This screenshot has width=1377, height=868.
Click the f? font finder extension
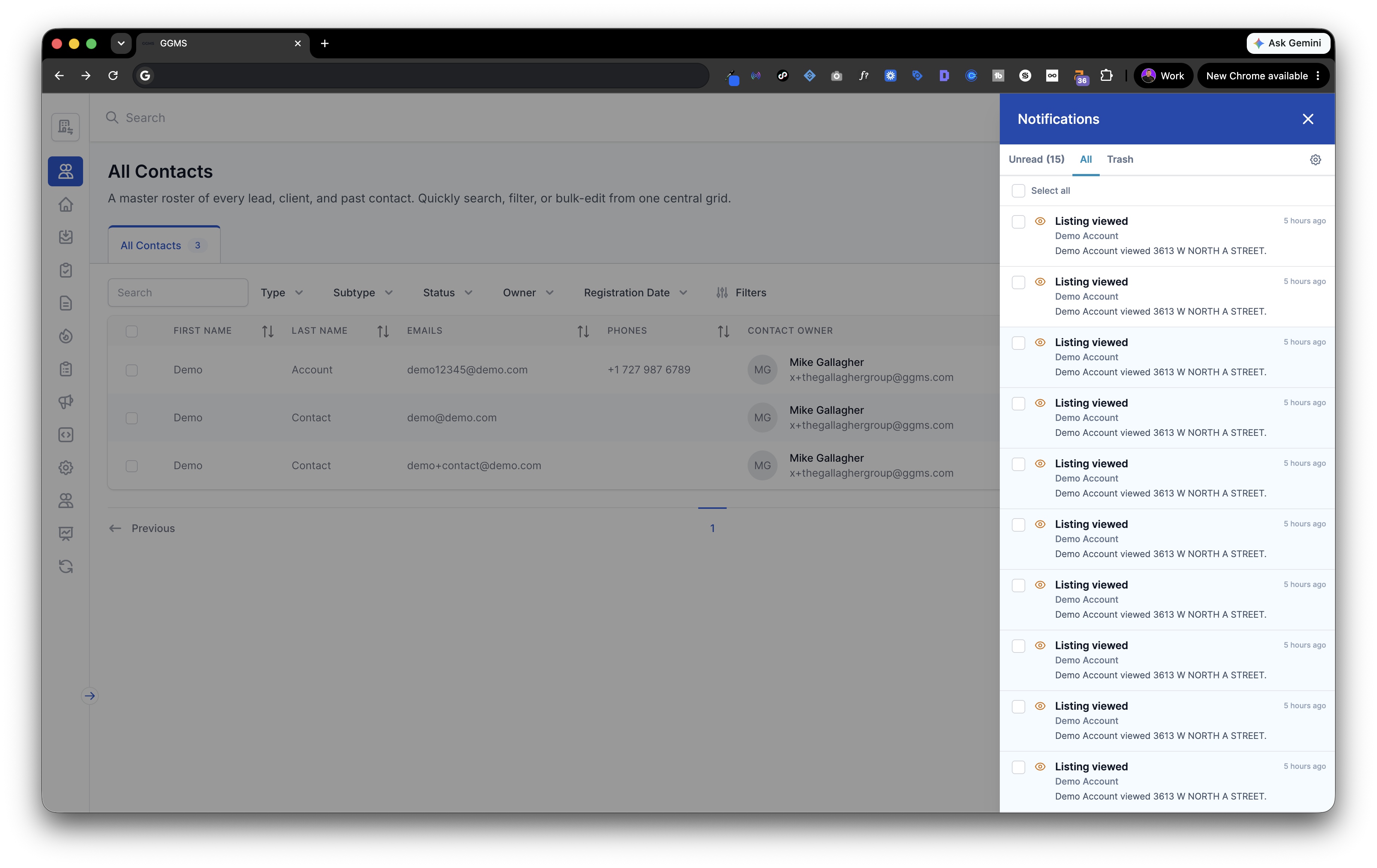(864, 76)
